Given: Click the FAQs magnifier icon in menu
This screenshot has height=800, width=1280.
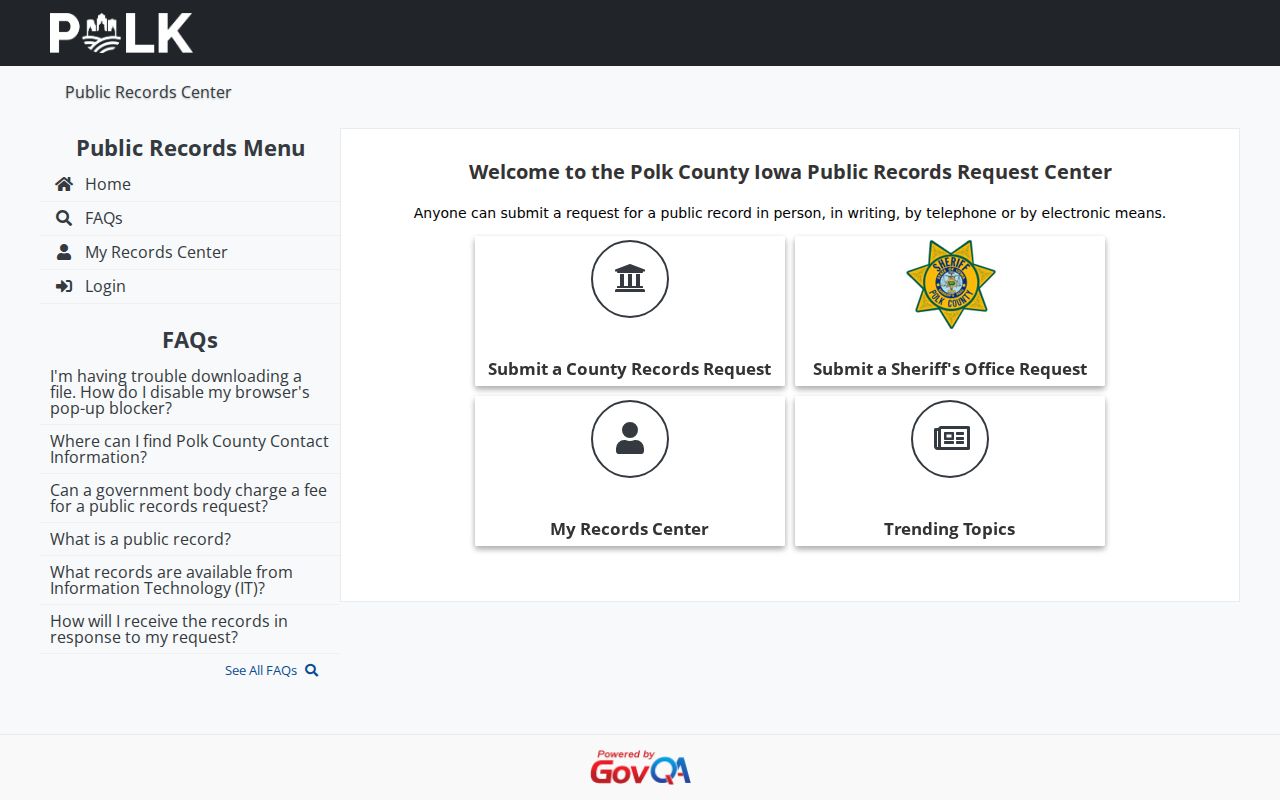Looking at the screenshot, I should click(x=64, y=218).
